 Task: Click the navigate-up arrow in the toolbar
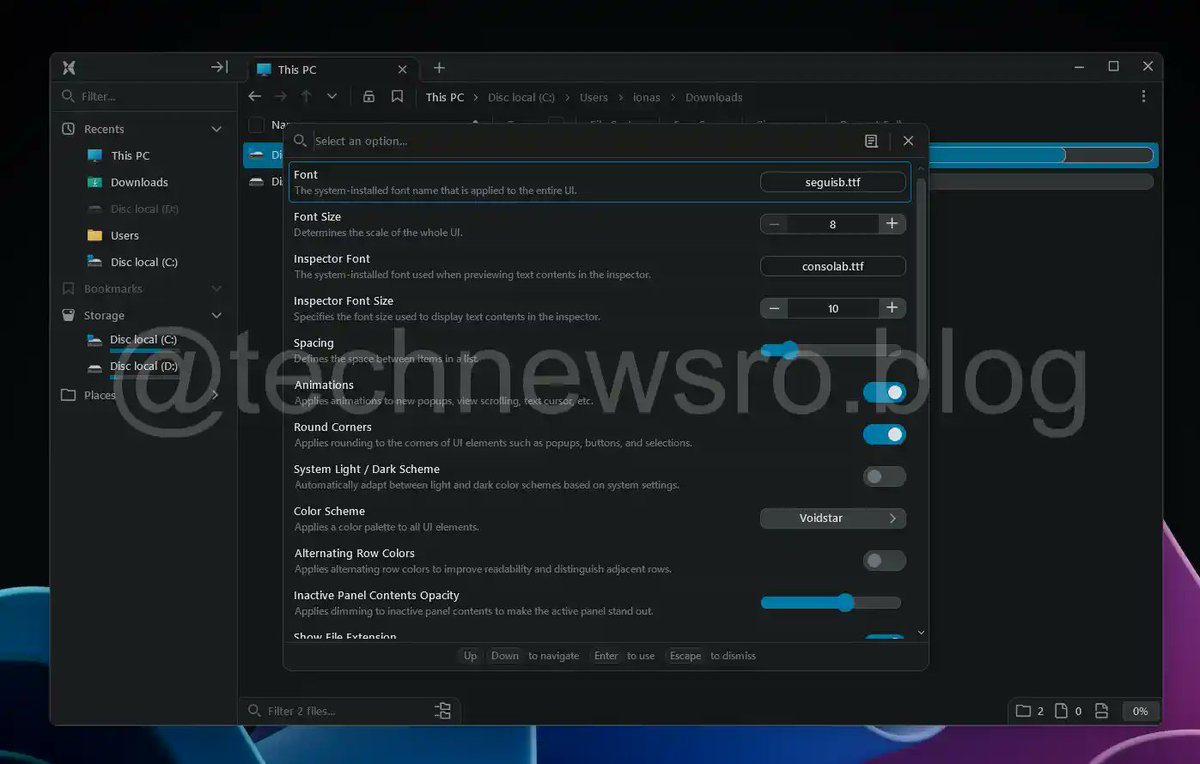[307, 97]
